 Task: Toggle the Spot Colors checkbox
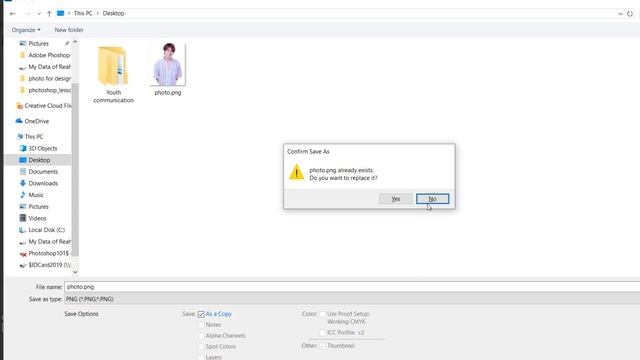[x=201, y=347]
